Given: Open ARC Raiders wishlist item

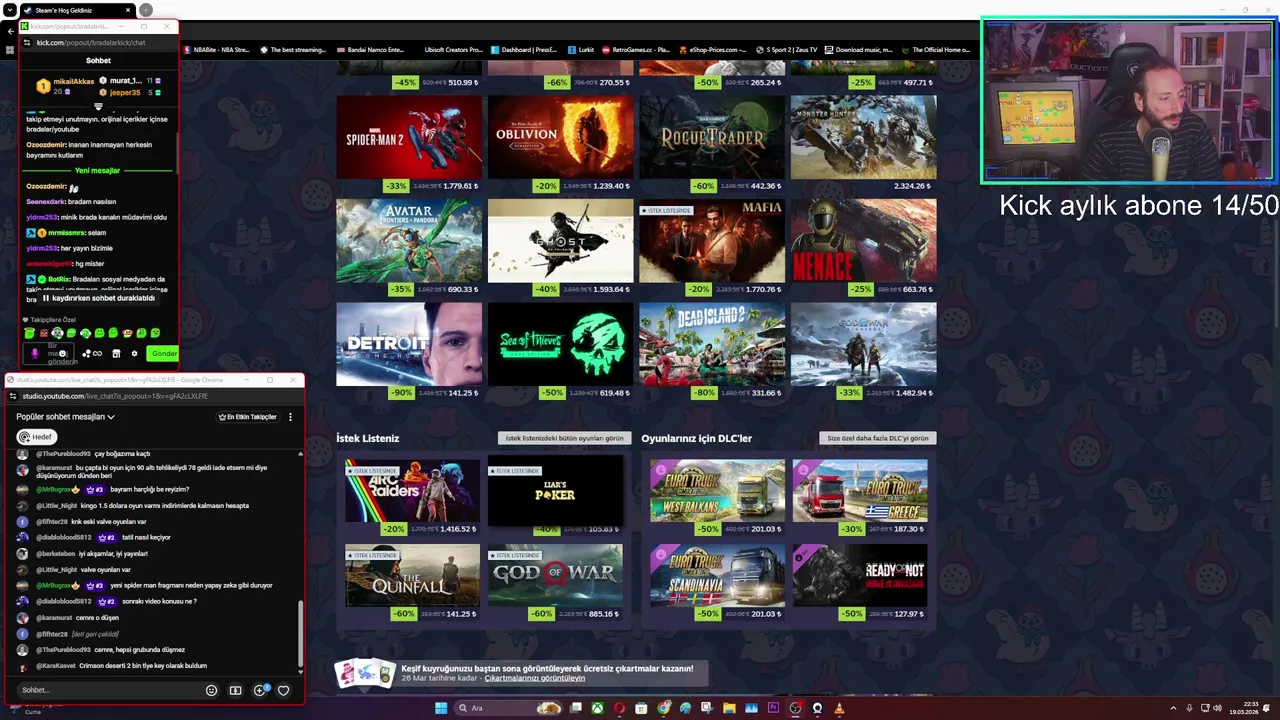Looking at the screenshot, I should point(412,491).
